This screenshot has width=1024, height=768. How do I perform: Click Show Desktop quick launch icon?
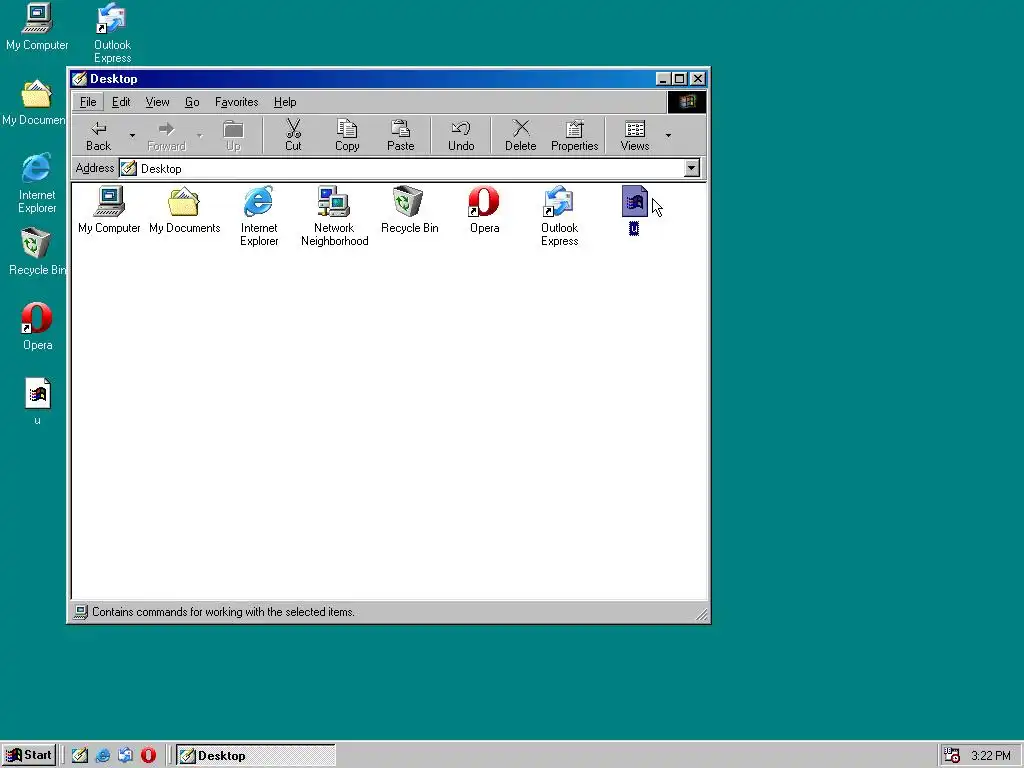[x=80, y=756]
